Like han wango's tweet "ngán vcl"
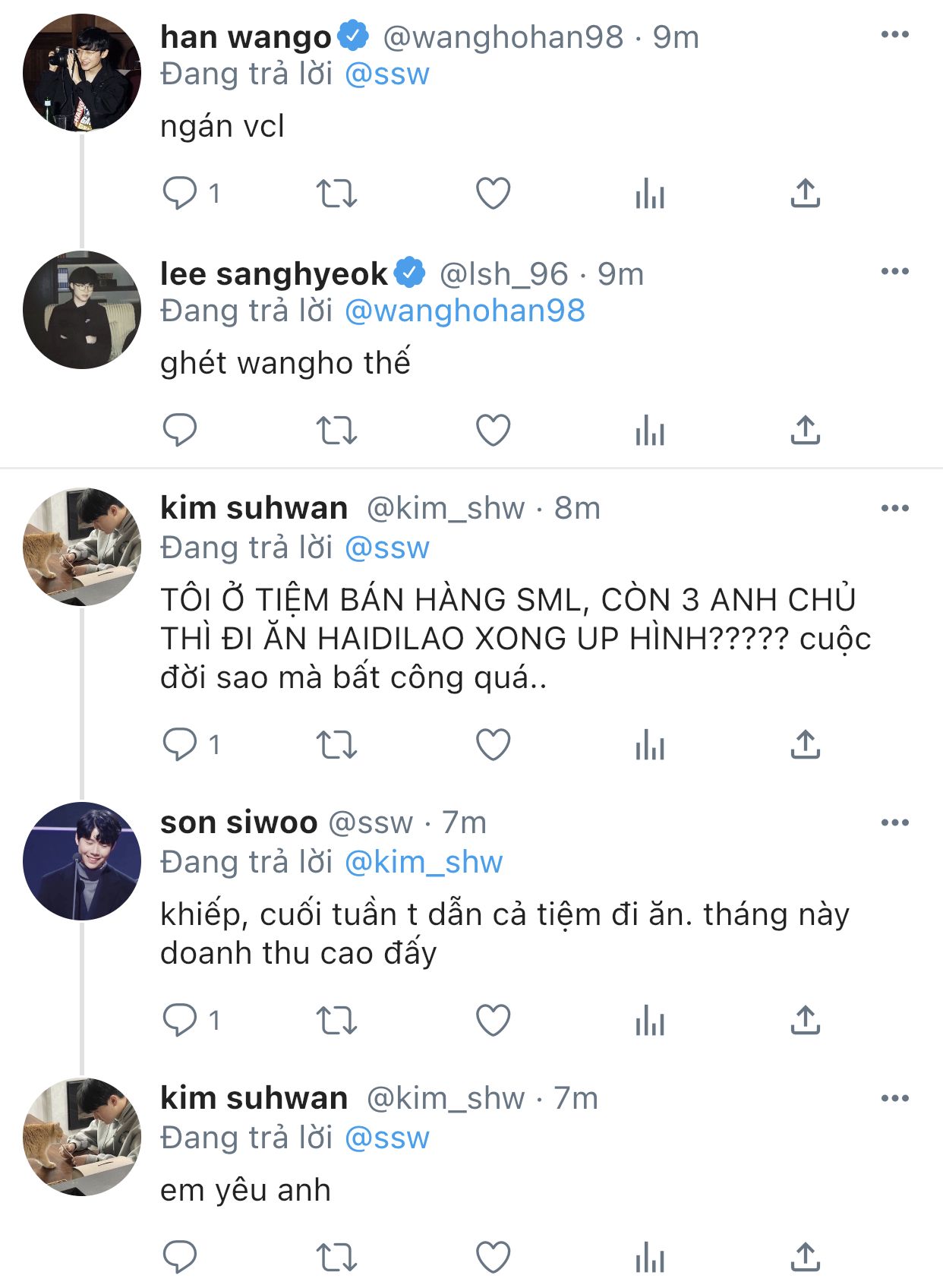Screen dimensions: 943x1288 pos(493,194)
